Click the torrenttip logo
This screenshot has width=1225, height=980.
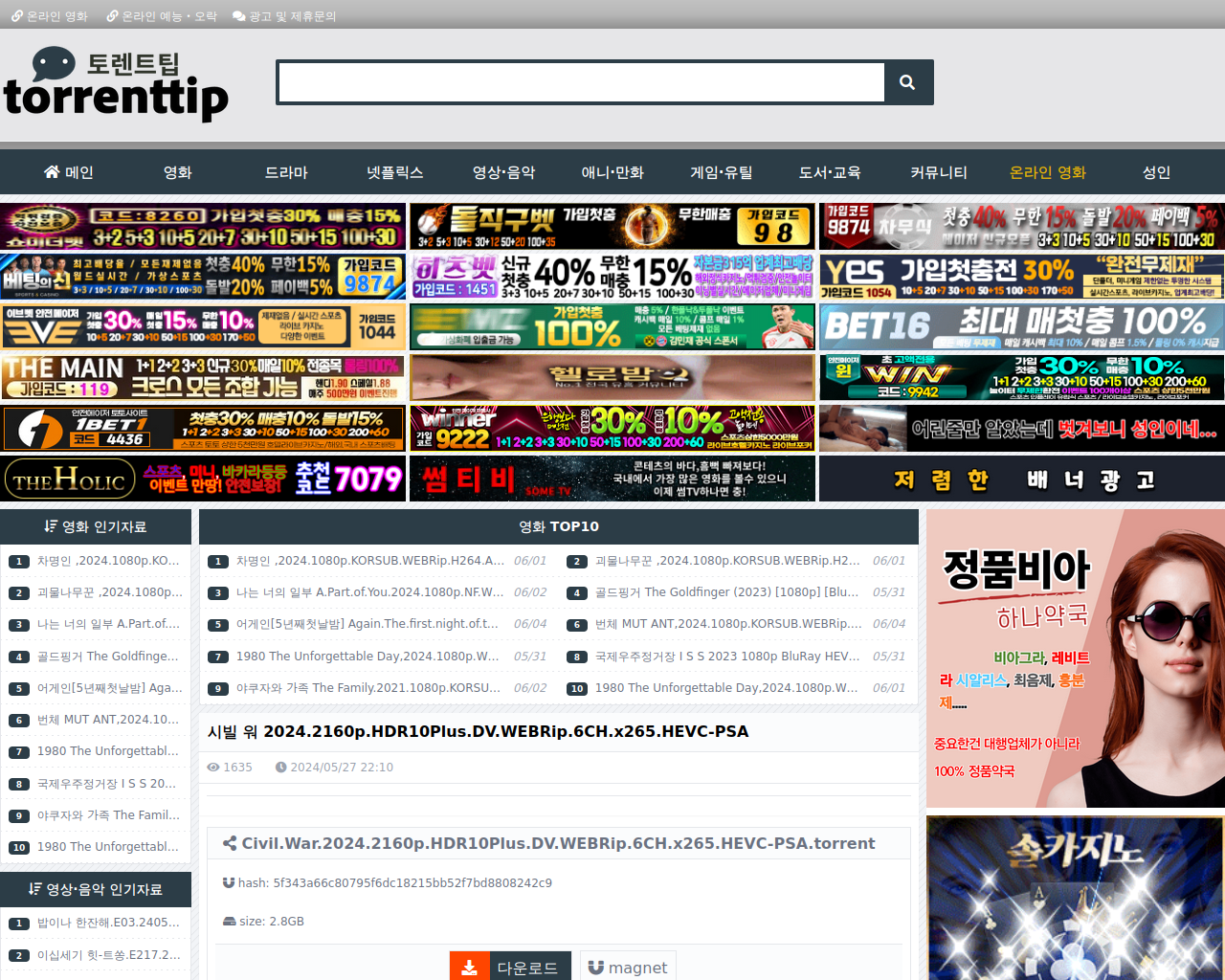pos(116,85)
